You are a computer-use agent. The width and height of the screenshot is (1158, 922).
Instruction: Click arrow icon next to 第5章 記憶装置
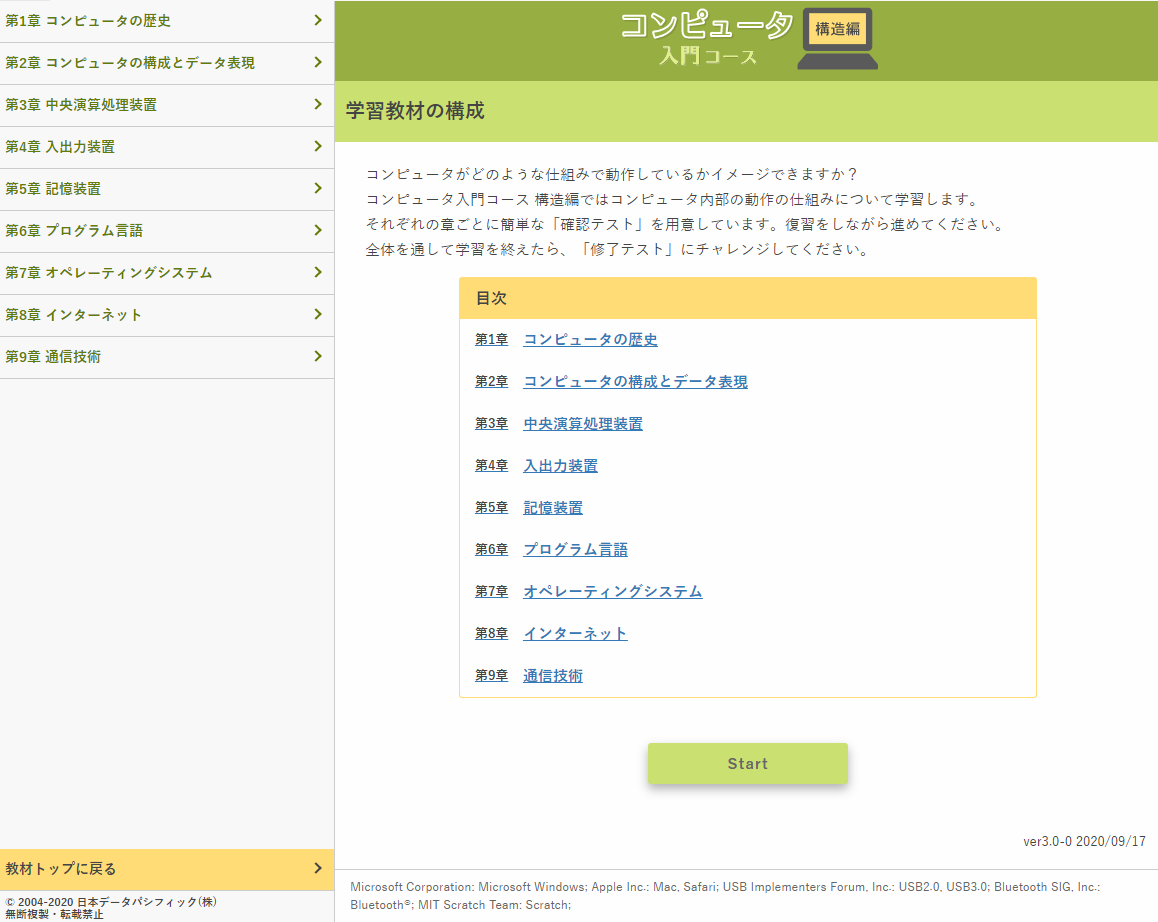pos(317,188)
